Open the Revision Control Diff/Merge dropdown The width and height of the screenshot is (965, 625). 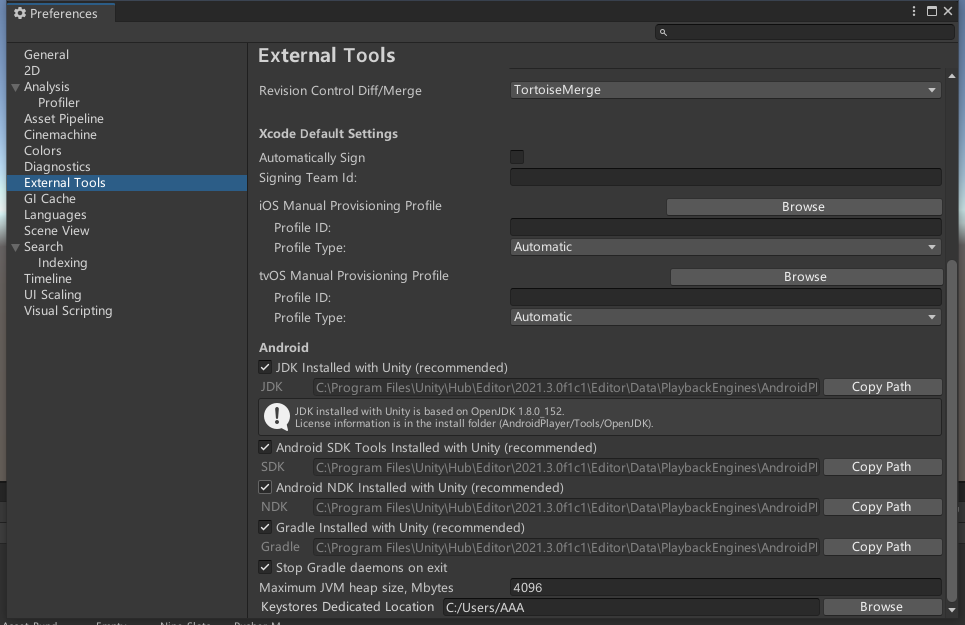tap(726, 90)
